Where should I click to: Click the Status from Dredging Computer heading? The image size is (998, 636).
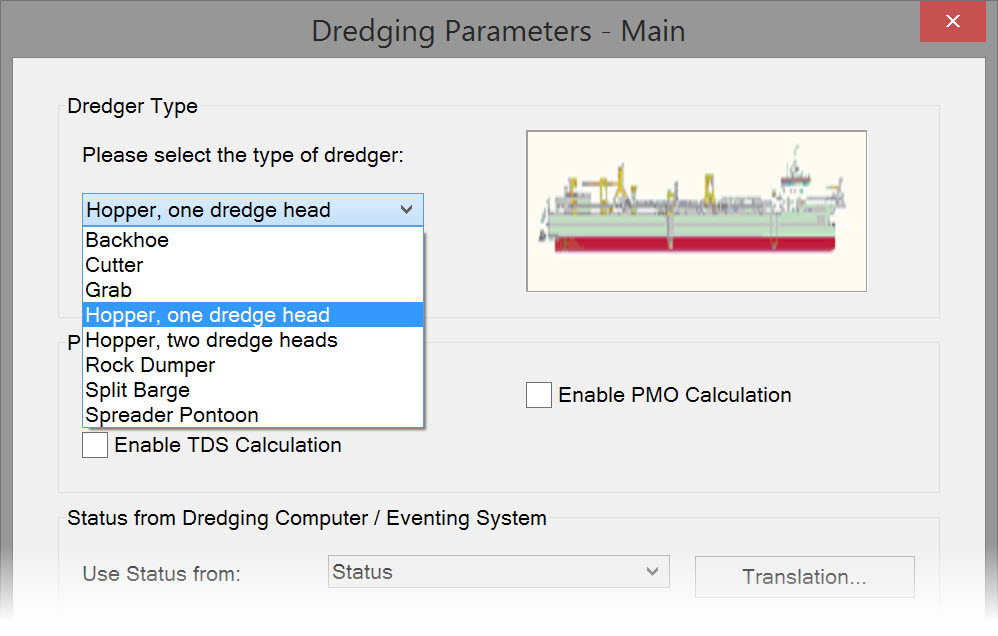point(306,518)
